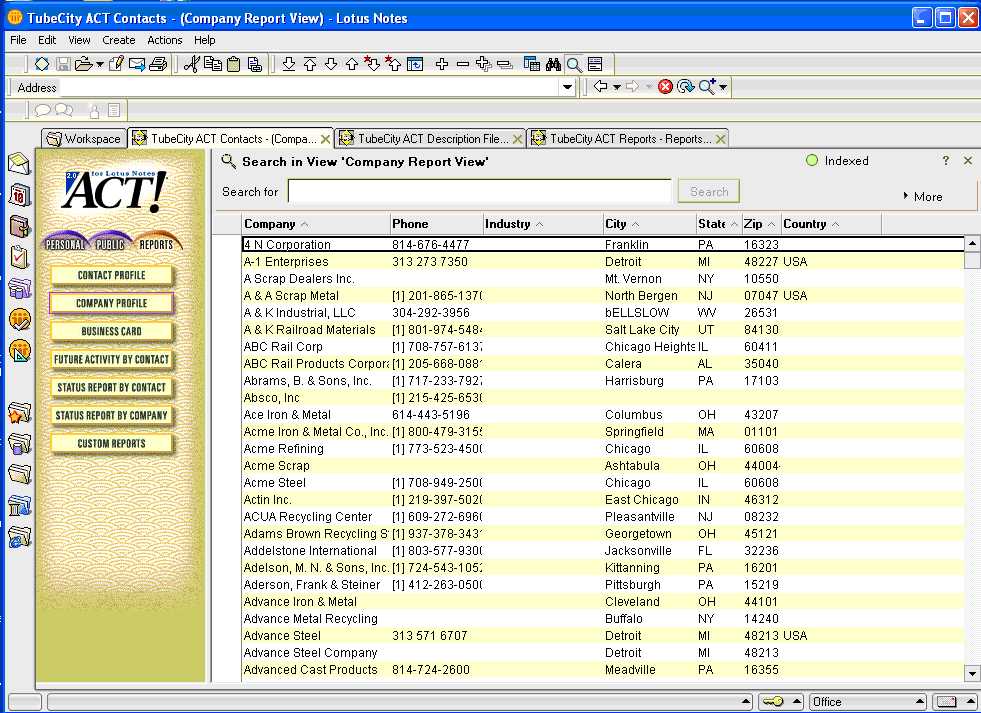Click the Contact Profile button

(x=111, y=275)
